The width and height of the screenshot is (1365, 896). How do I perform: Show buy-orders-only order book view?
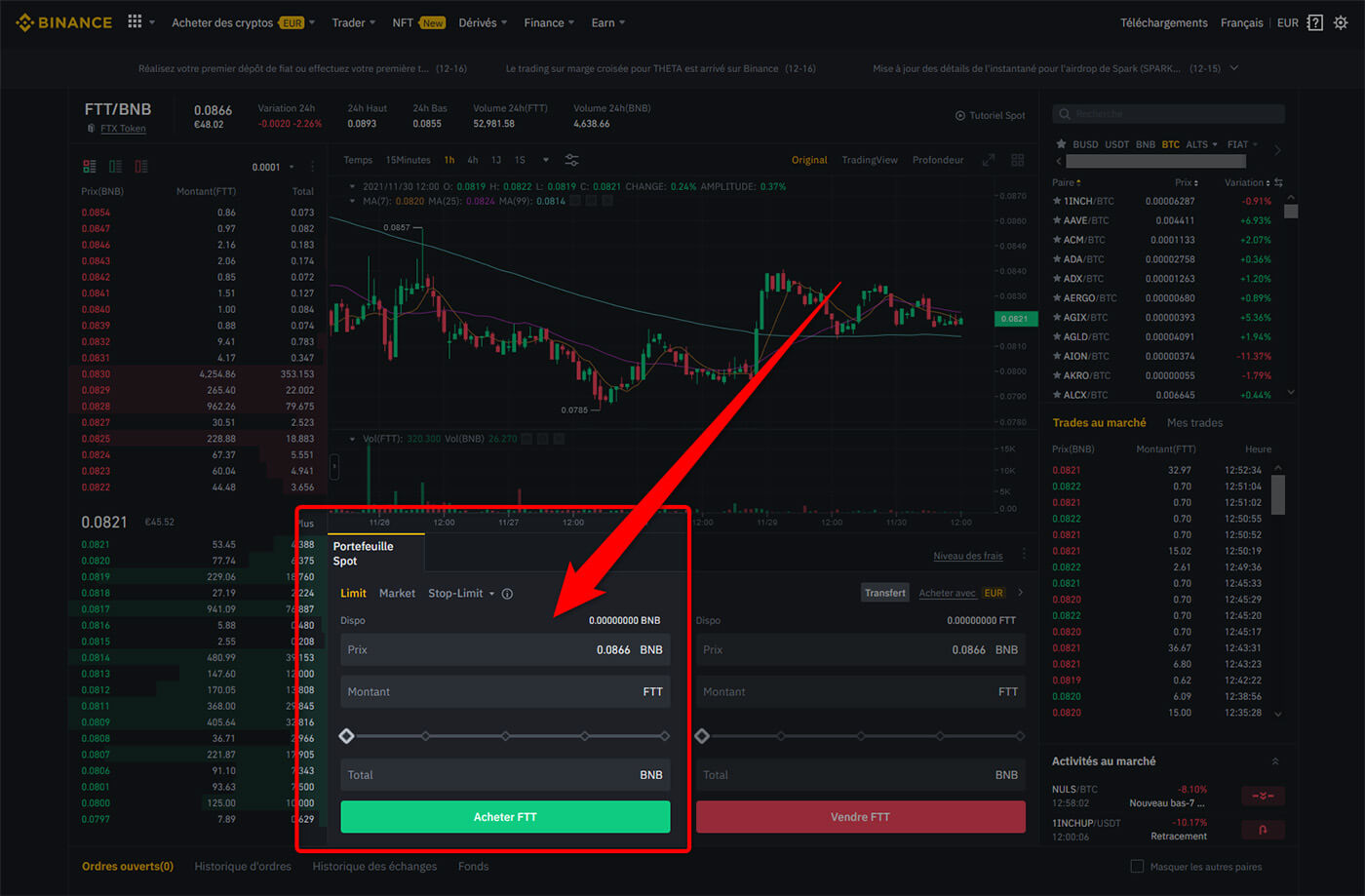[x=115, y=167]
